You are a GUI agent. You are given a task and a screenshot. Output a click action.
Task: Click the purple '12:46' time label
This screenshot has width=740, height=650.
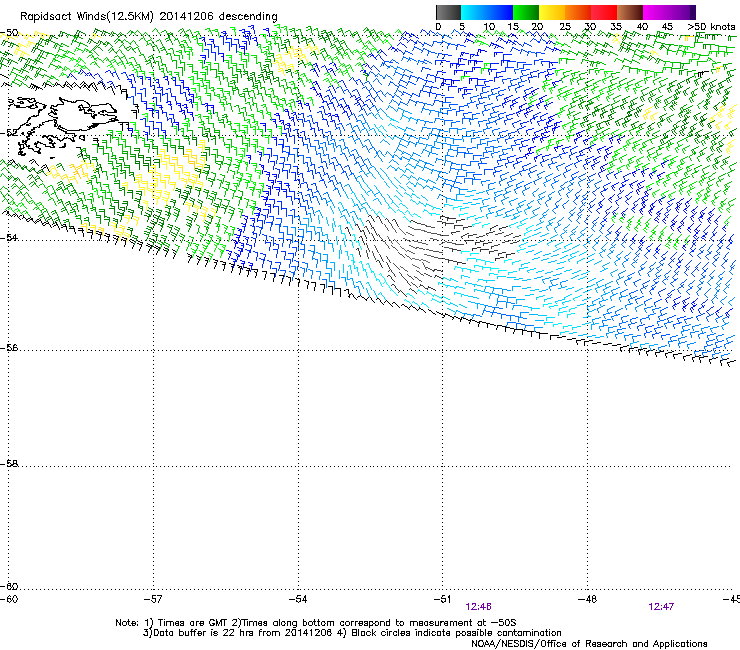(x=478, y=607)
